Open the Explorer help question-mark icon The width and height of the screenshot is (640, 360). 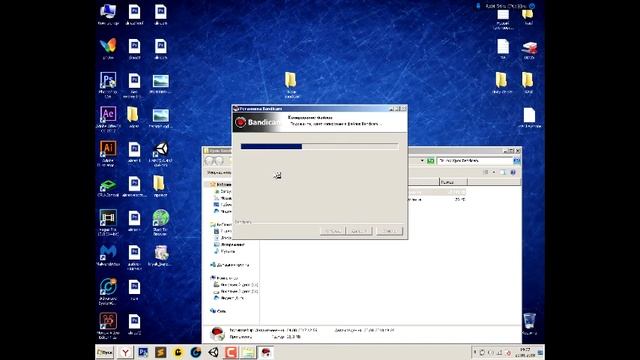tap(513, 173)
